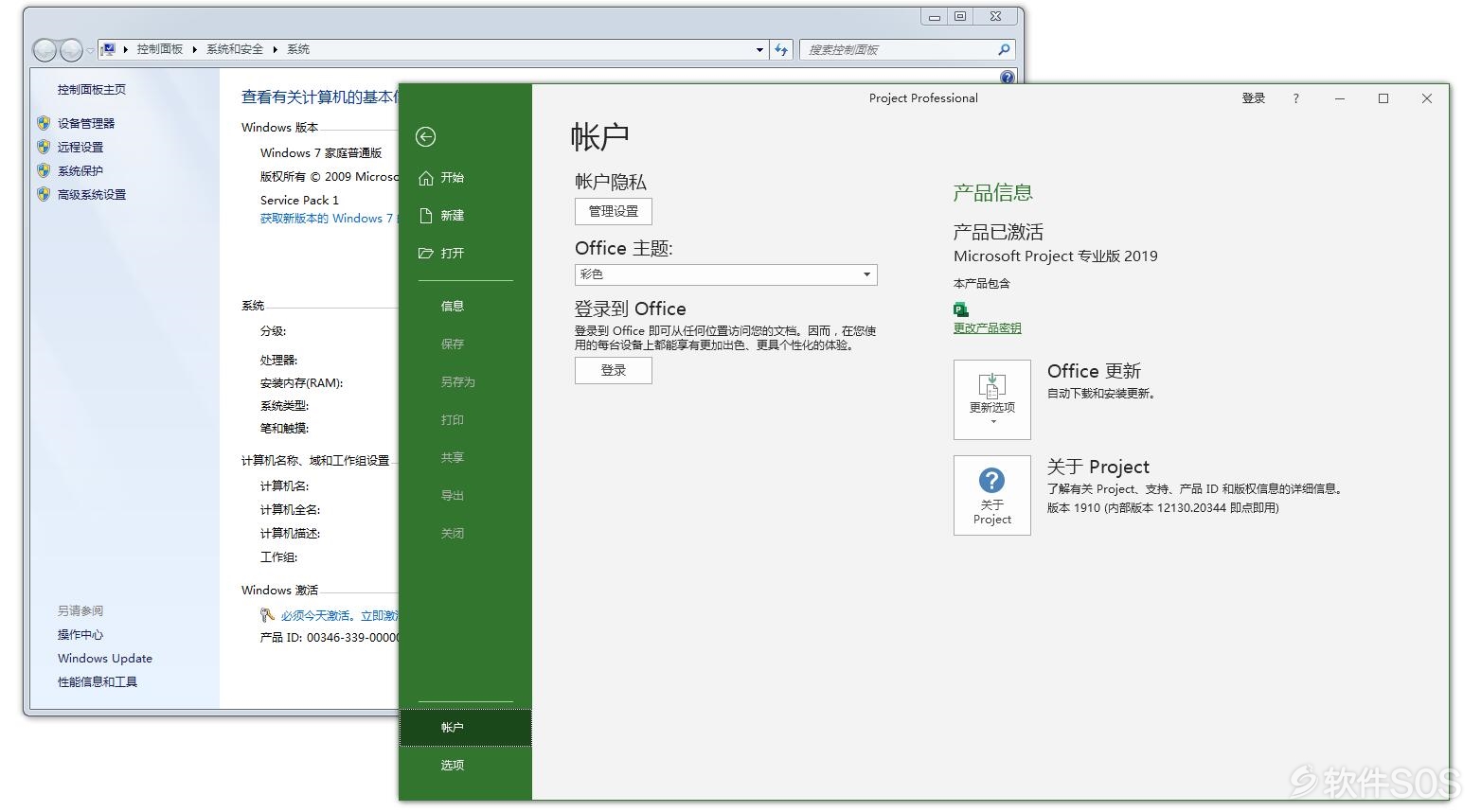
Task: Maximize the Control Panel window
Action: (960, 17)
